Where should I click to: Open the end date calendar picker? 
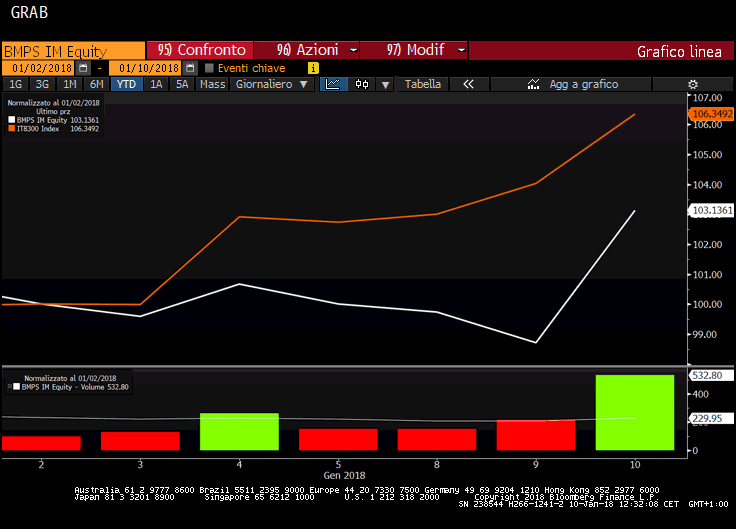[x=190, y=68]
